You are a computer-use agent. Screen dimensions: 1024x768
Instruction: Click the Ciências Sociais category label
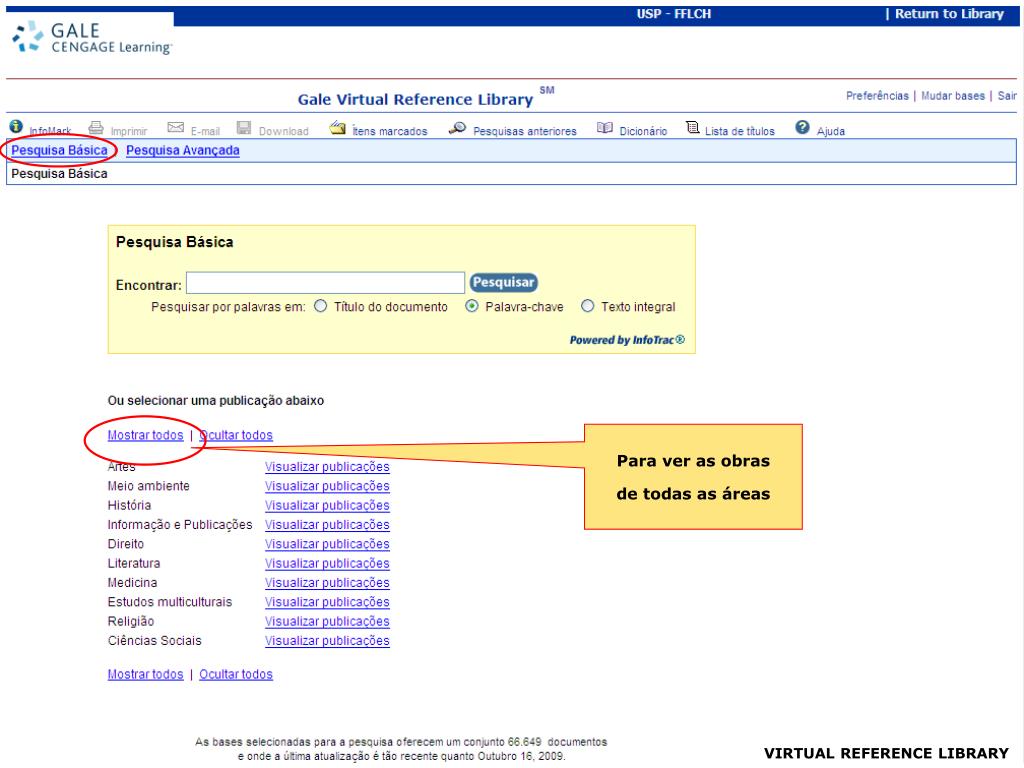tap(154, 641)
